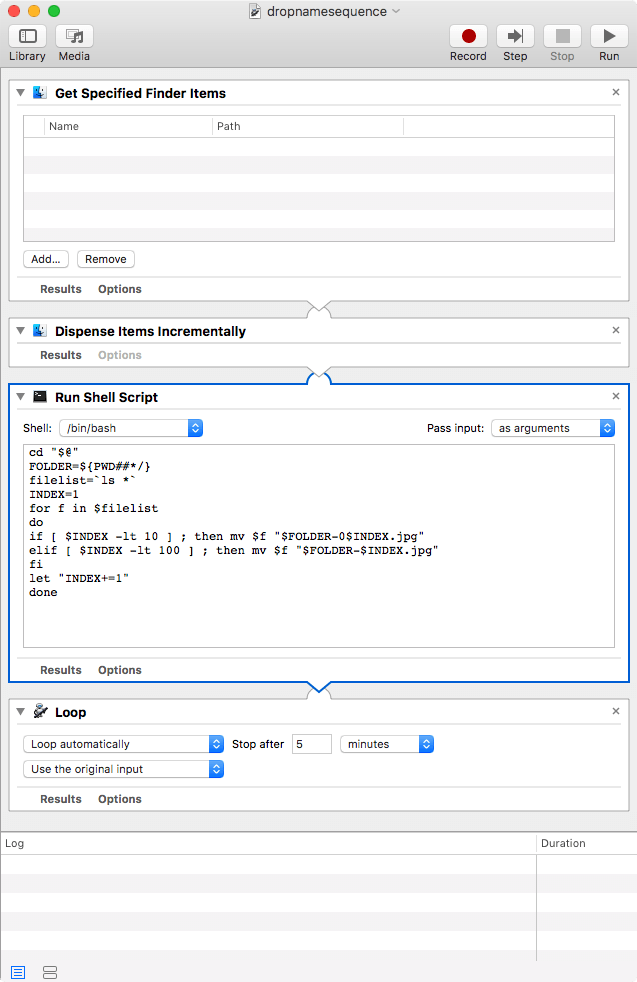Toggle the log view at bottom left
Viewport: 637px width, 982px height.
[19, 971]
